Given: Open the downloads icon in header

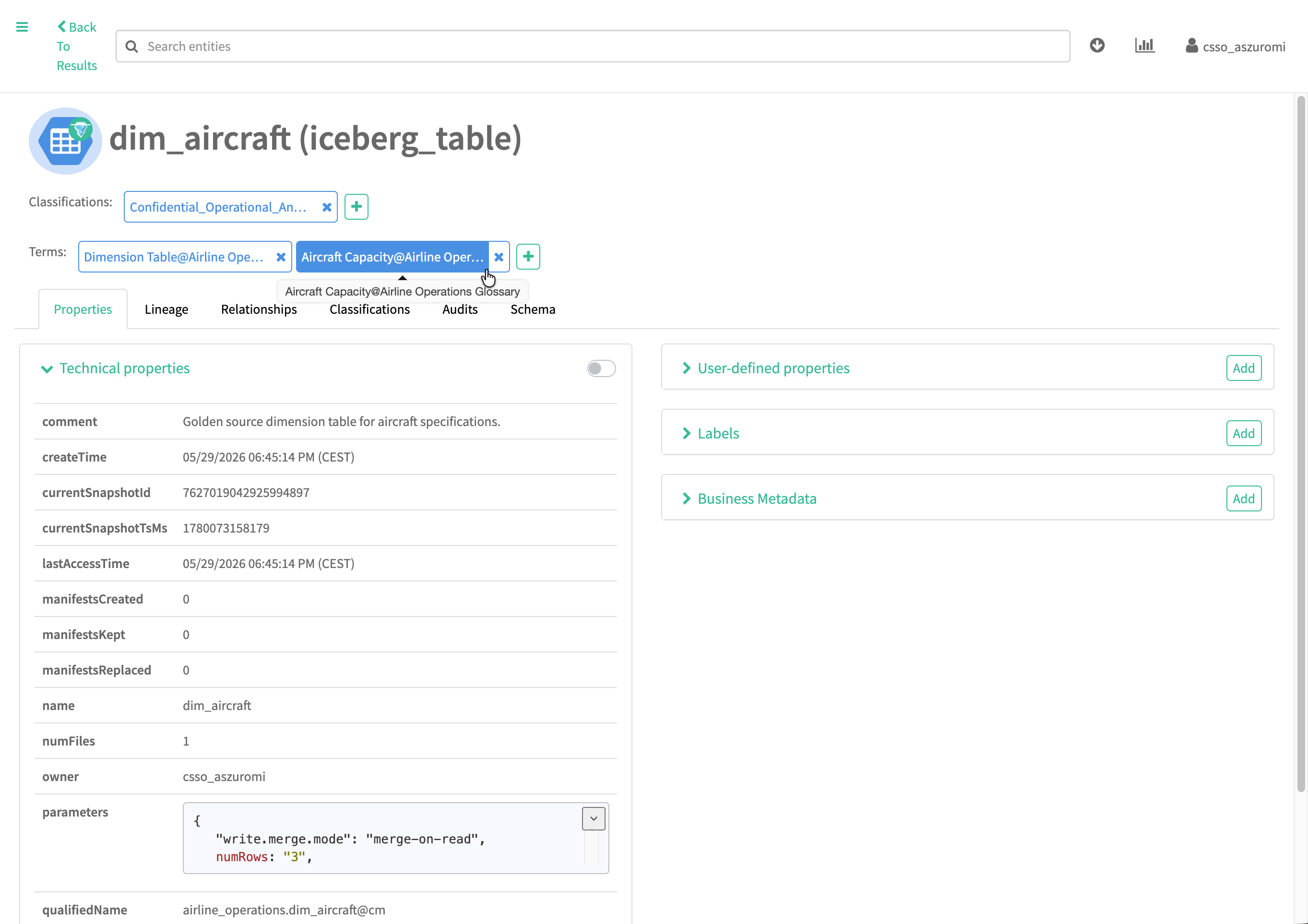Looking at the screenshot, I should pyautogui.click(x=1097, y=46).
